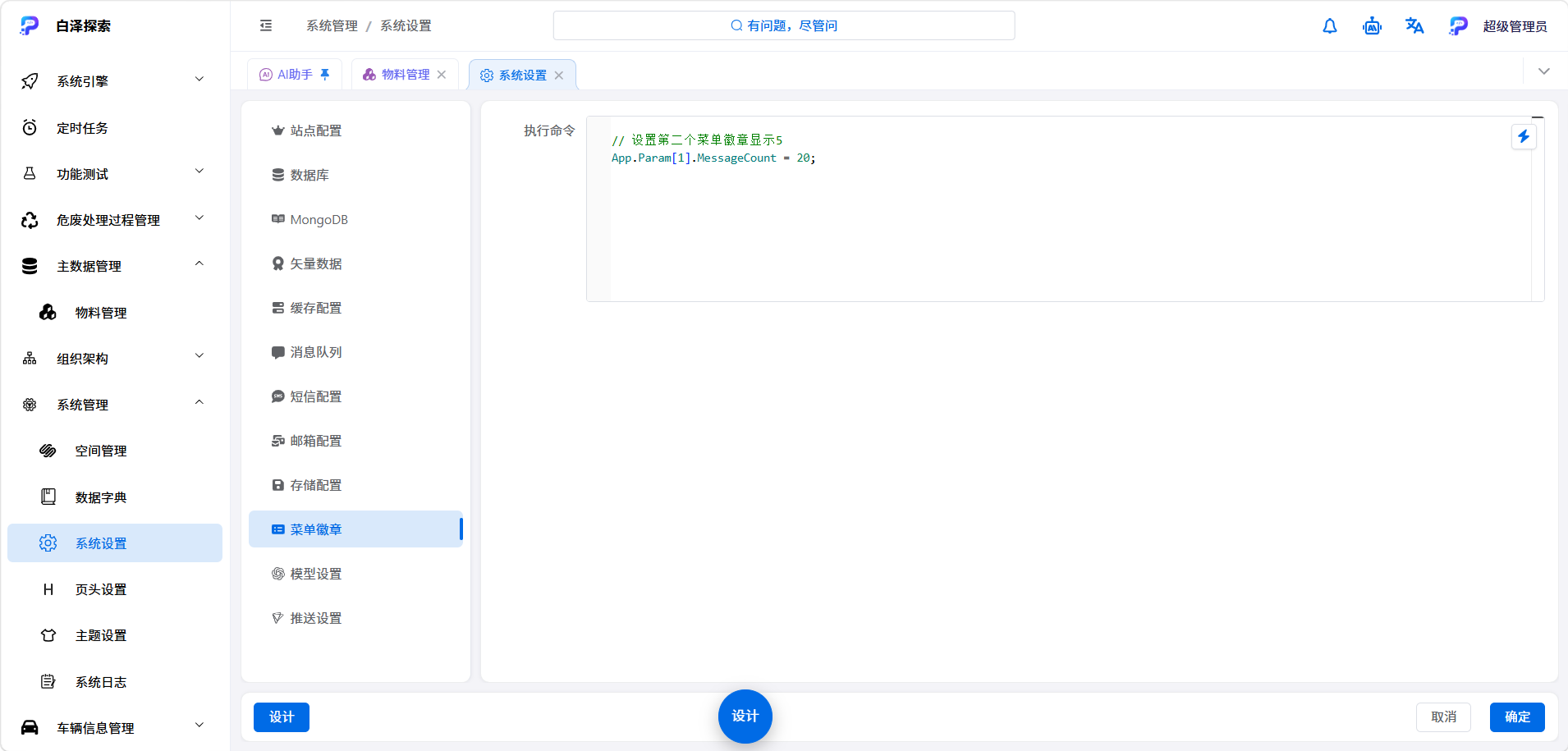Open the 推送设置 settings section
This screenshot has height=751, width=1568.
pos(355,618)
